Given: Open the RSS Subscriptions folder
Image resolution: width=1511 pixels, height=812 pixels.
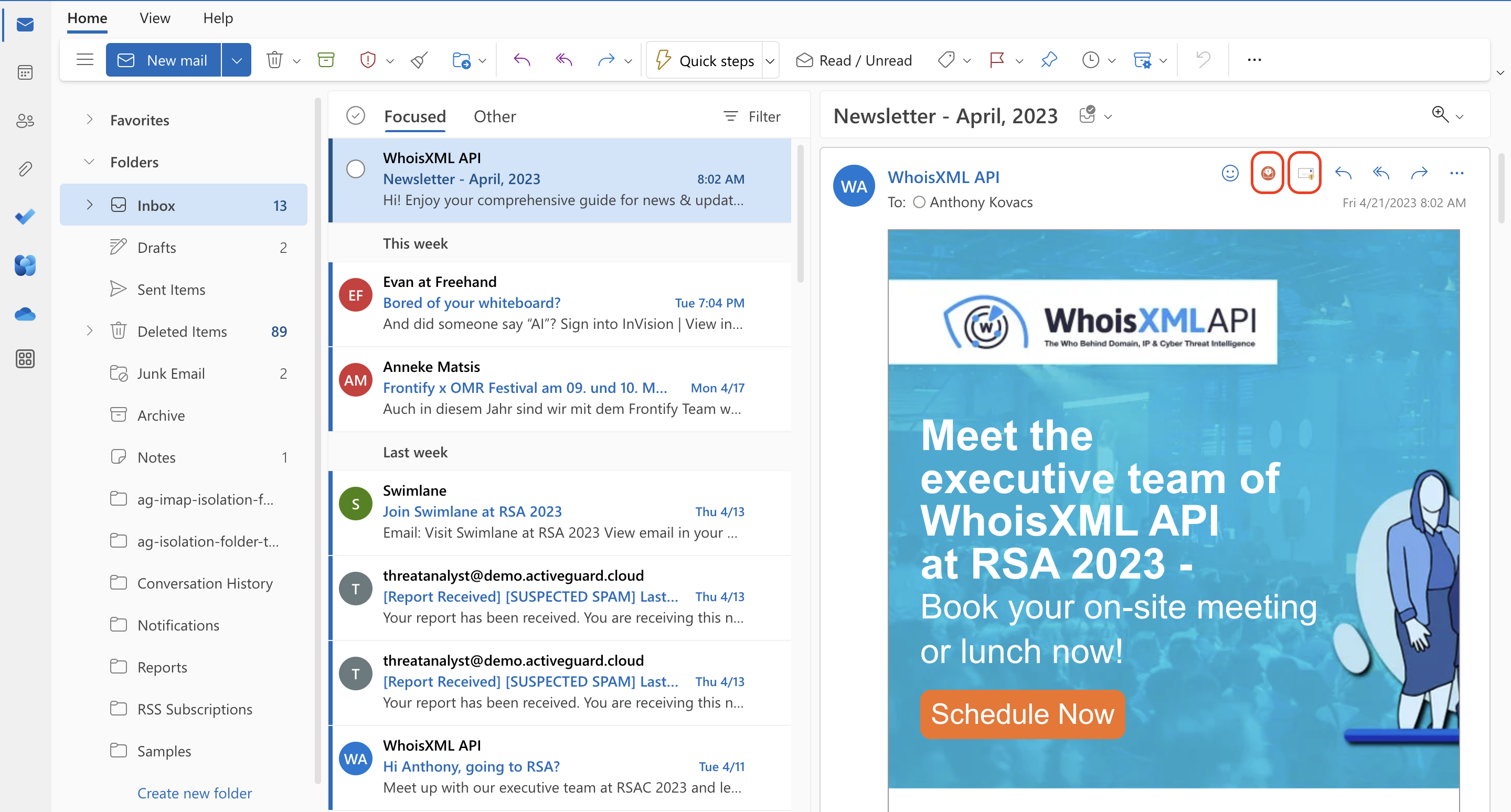Looking at the screenshot, I should pos(184,709).
